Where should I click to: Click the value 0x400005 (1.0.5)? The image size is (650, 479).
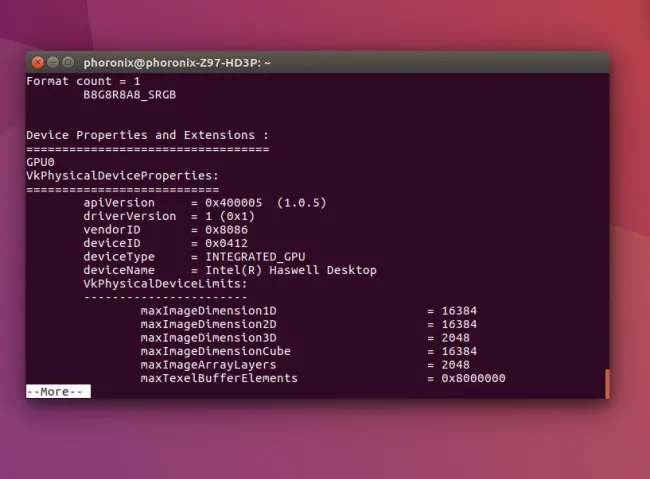pos(266,203)
